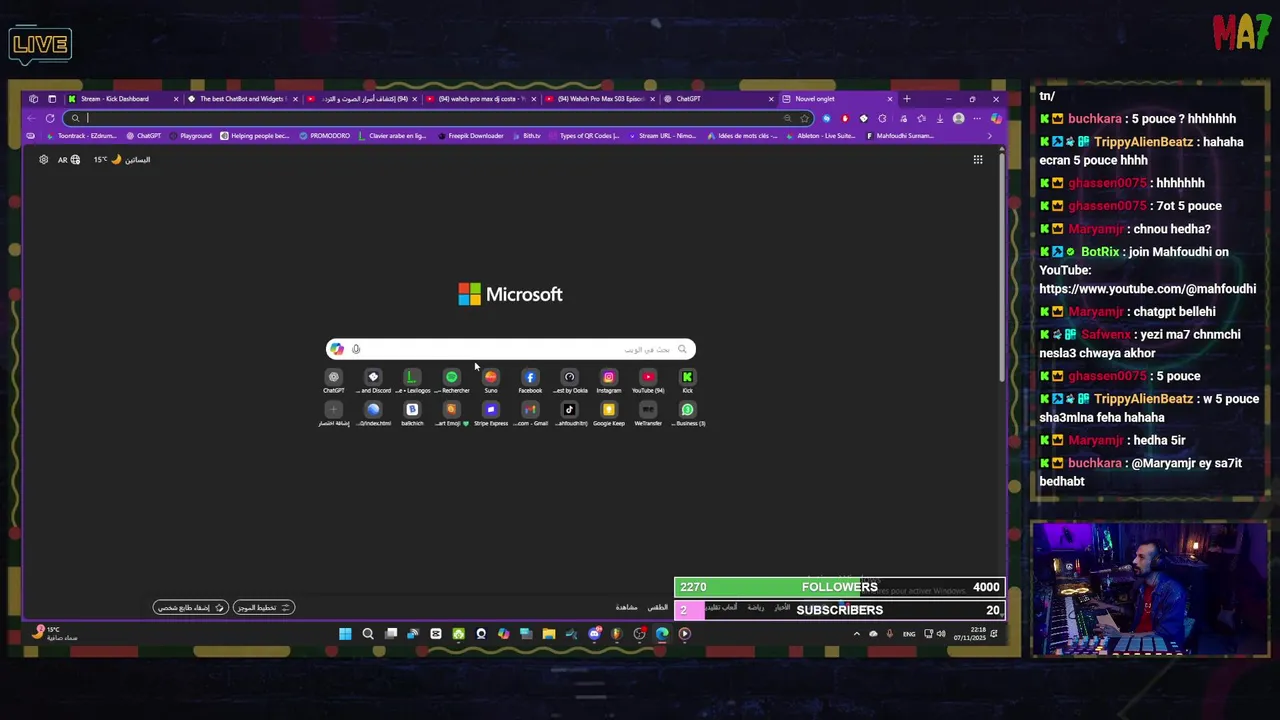Click the web search box field

point(510,349)
